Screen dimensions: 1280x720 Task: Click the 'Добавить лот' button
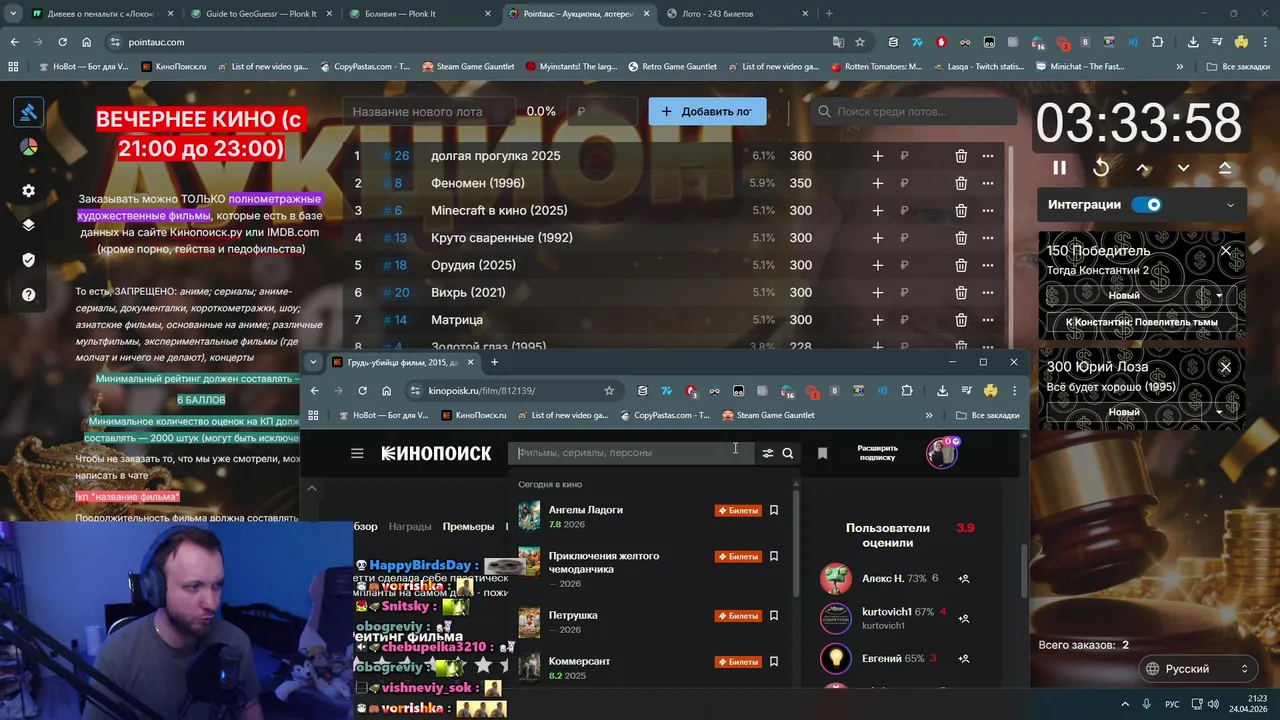click(x=707, y=112)
